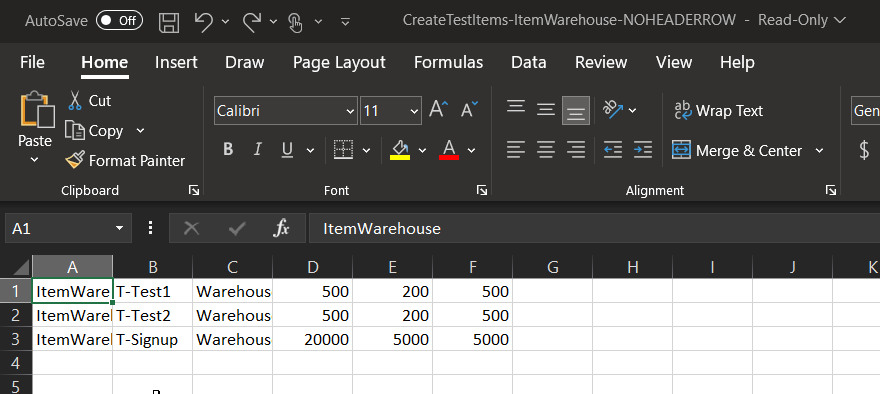Click the Middle Align icon
Screen dimensions: 880x394
click(546, 109)
